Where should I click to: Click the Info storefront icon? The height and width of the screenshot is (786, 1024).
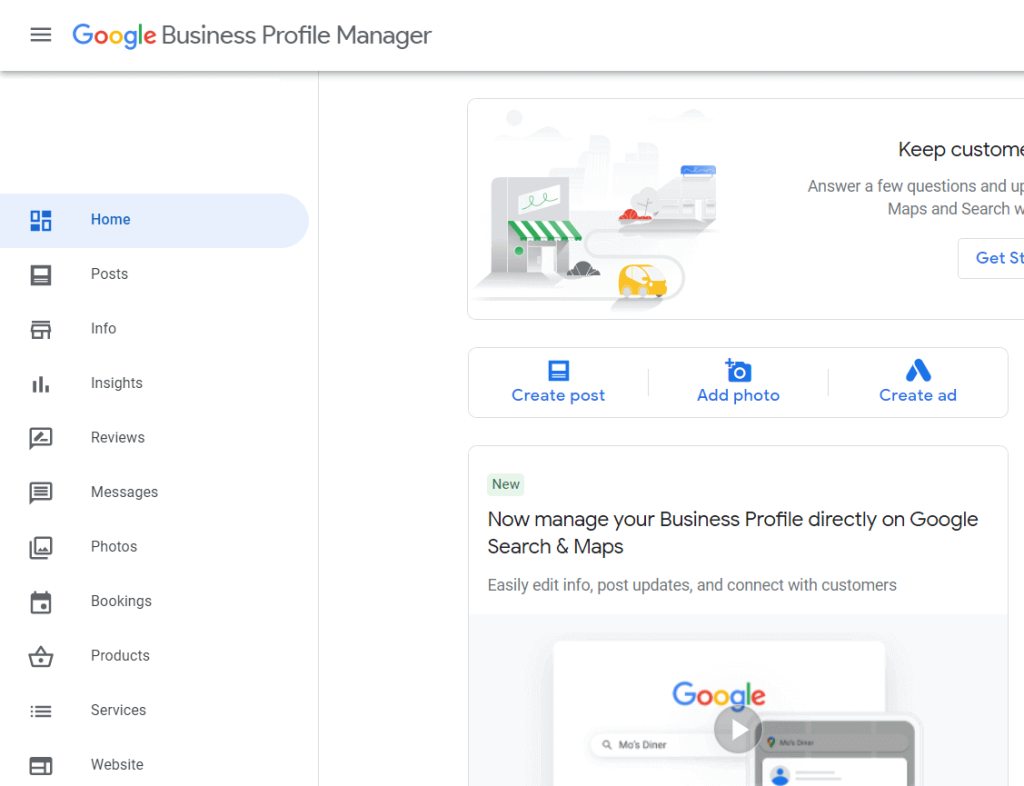40,330
